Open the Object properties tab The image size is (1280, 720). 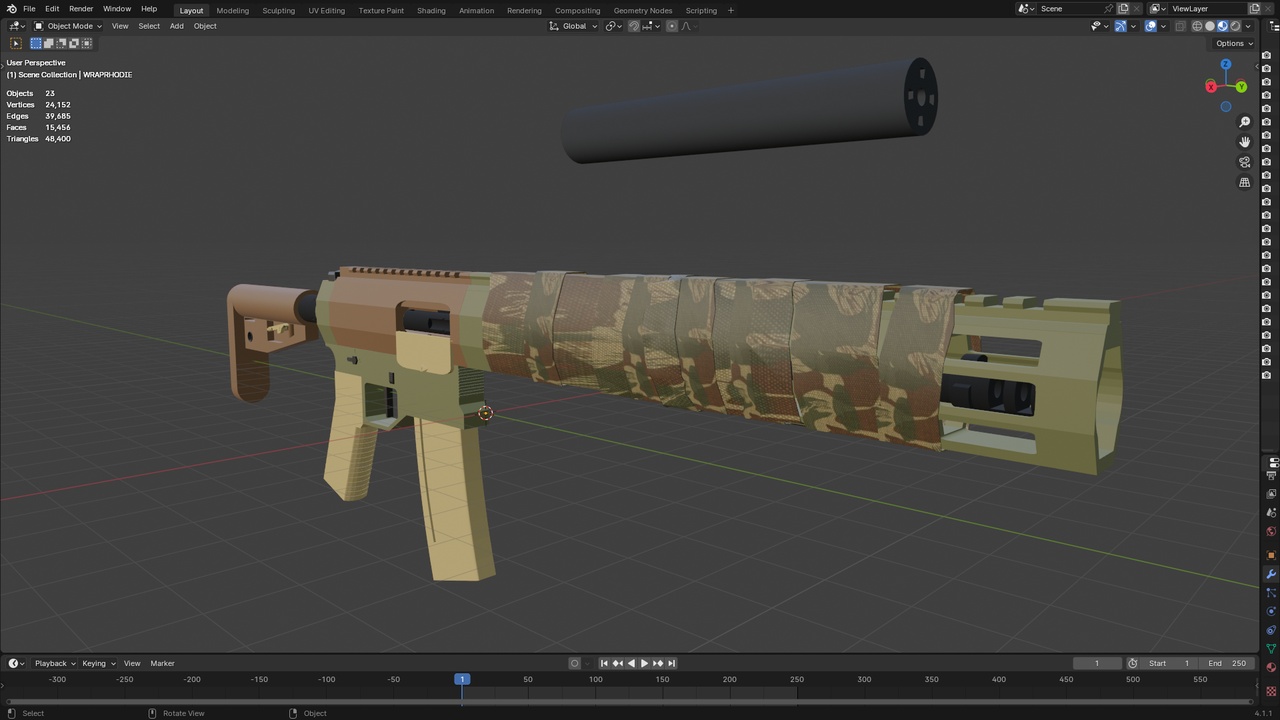[x=1272, y=555]
